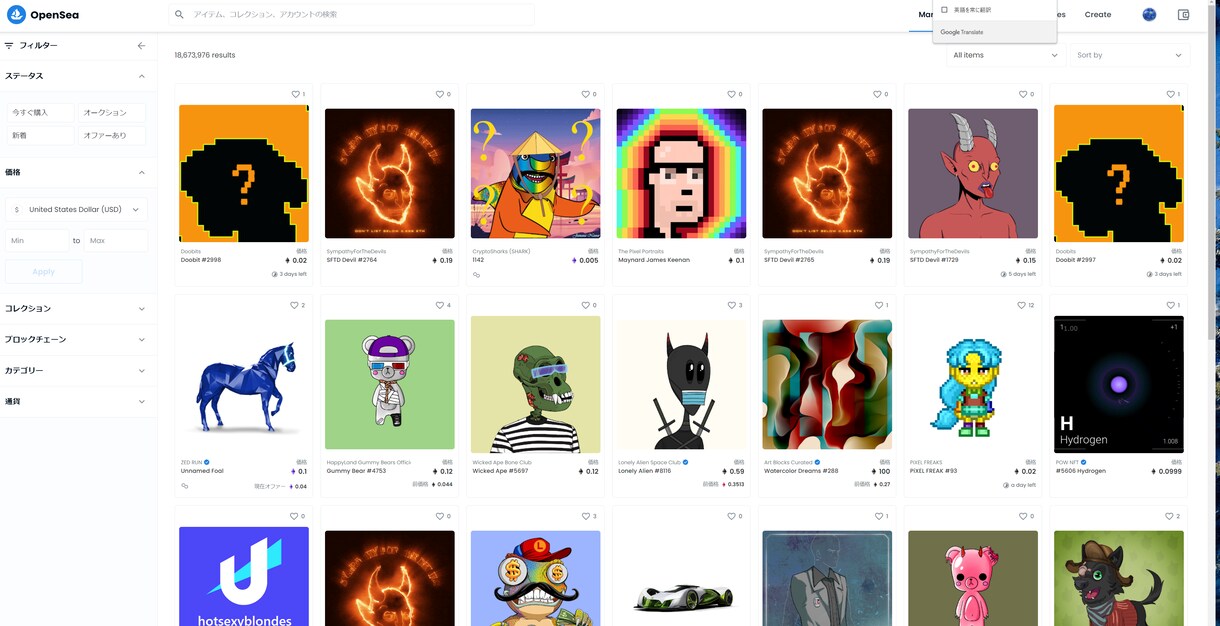Viewport: 1220px width, 626px height.
Task: Expand the コレクション section
Action: (x=78, y=308)
